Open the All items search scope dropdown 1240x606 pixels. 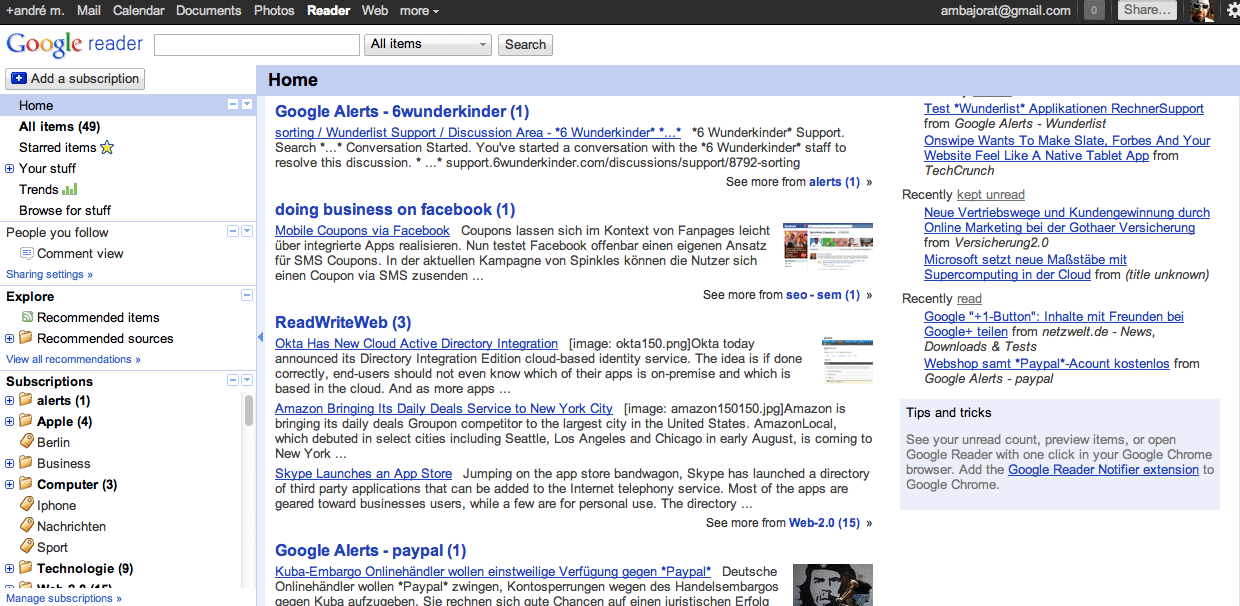pos(428,44)
